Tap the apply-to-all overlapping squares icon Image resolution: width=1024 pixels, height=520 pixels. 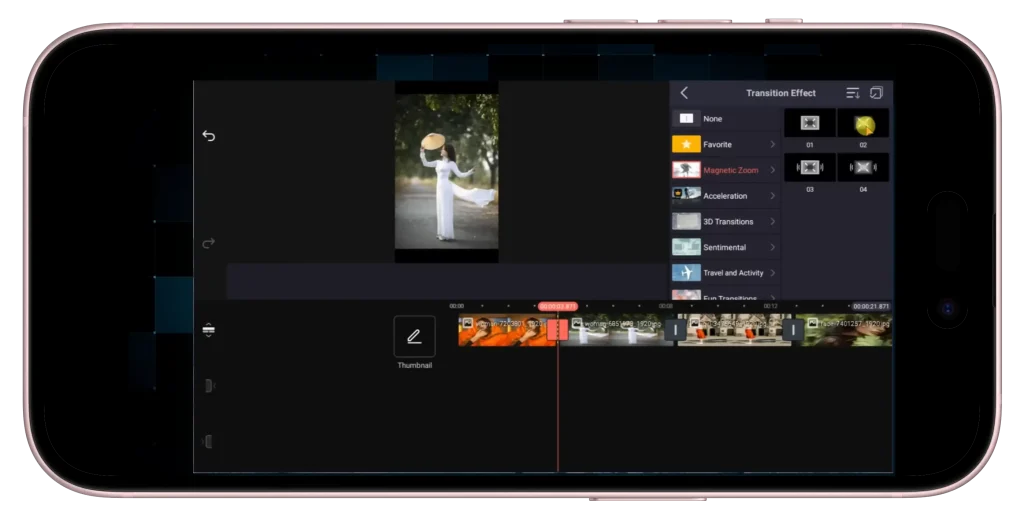click(876, 93)
